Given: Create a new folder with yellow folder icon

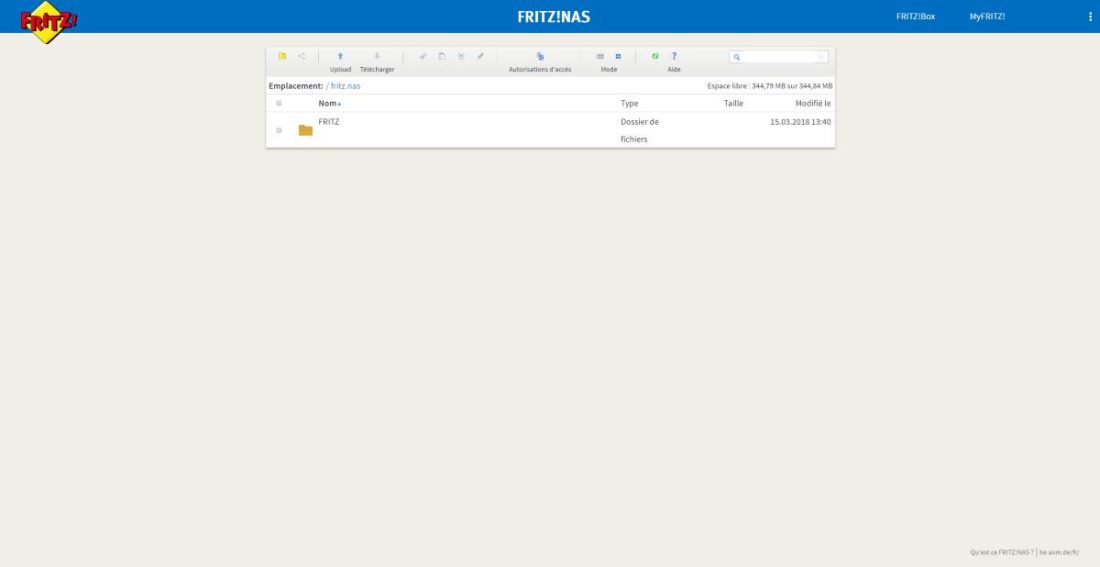Looking at the screenshot, I should [282, 56].
